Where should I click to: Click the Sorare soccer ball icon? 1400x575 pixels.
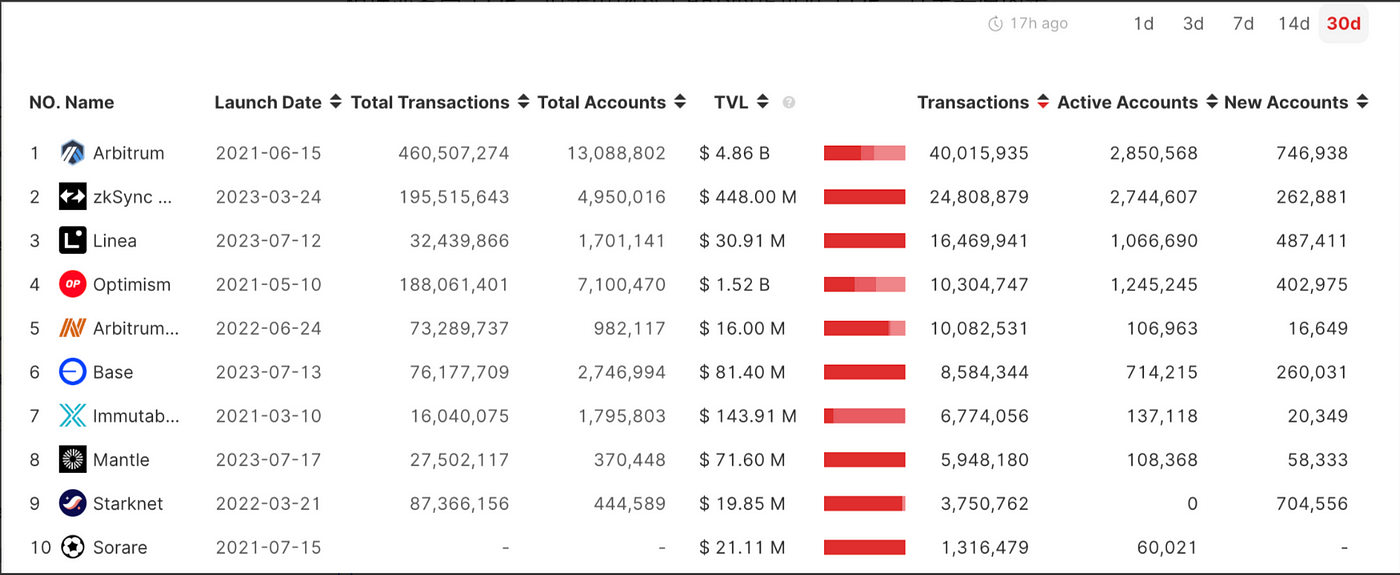(x=72, y=547)
